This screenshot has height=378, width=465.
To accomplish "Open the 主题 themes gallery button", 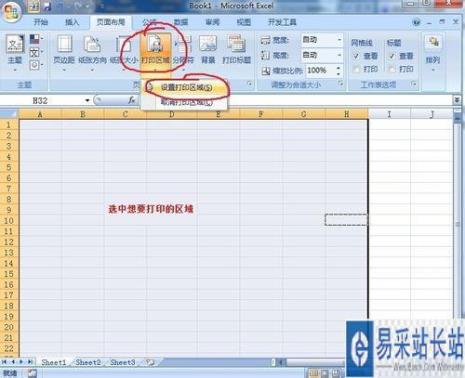I will (15, 52).
